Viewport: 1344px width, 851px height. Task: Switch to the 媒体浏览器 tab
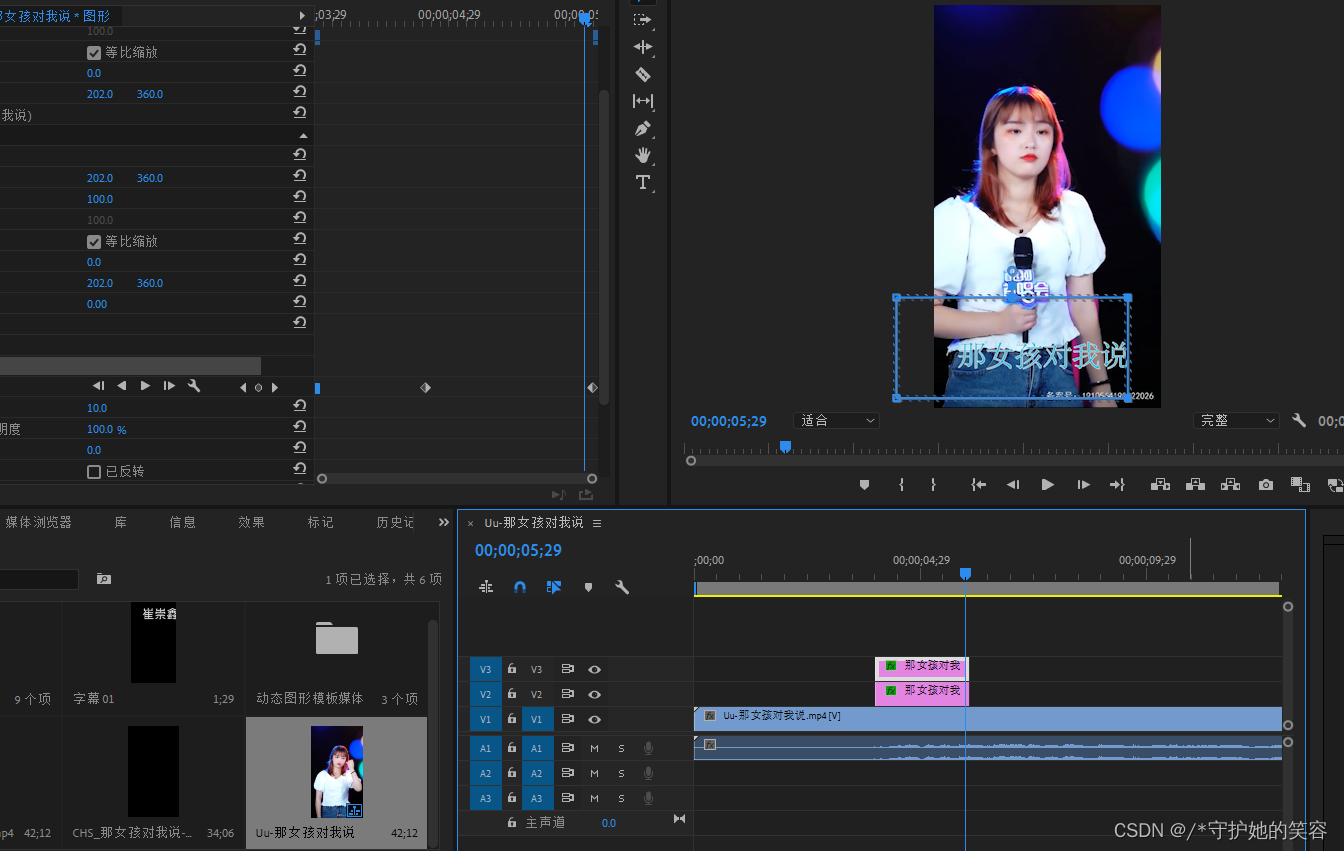pyautogui.click(x=38, y=522)
